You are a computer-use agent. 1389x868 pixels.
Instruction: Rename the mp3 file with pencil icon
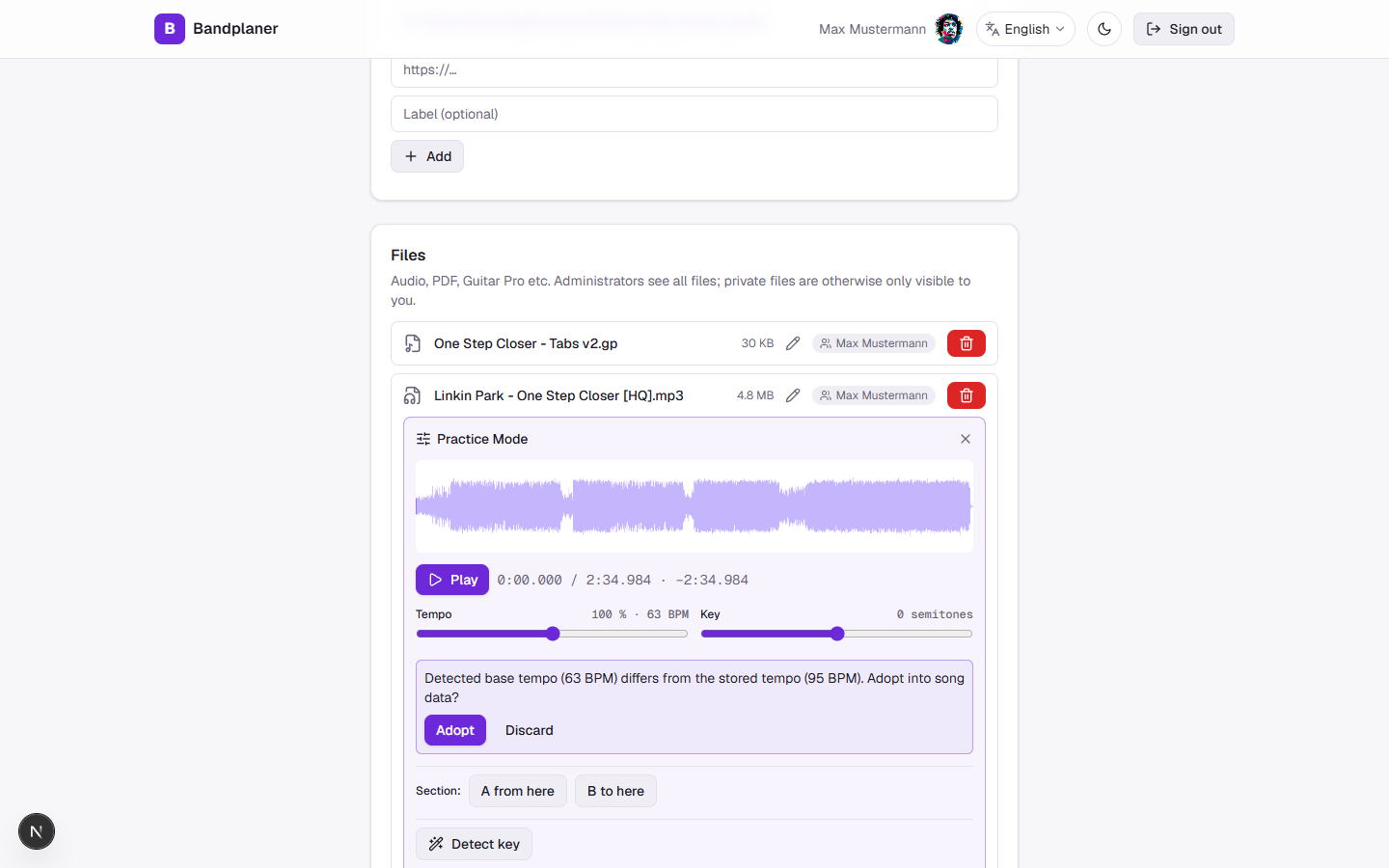point(793,395)
